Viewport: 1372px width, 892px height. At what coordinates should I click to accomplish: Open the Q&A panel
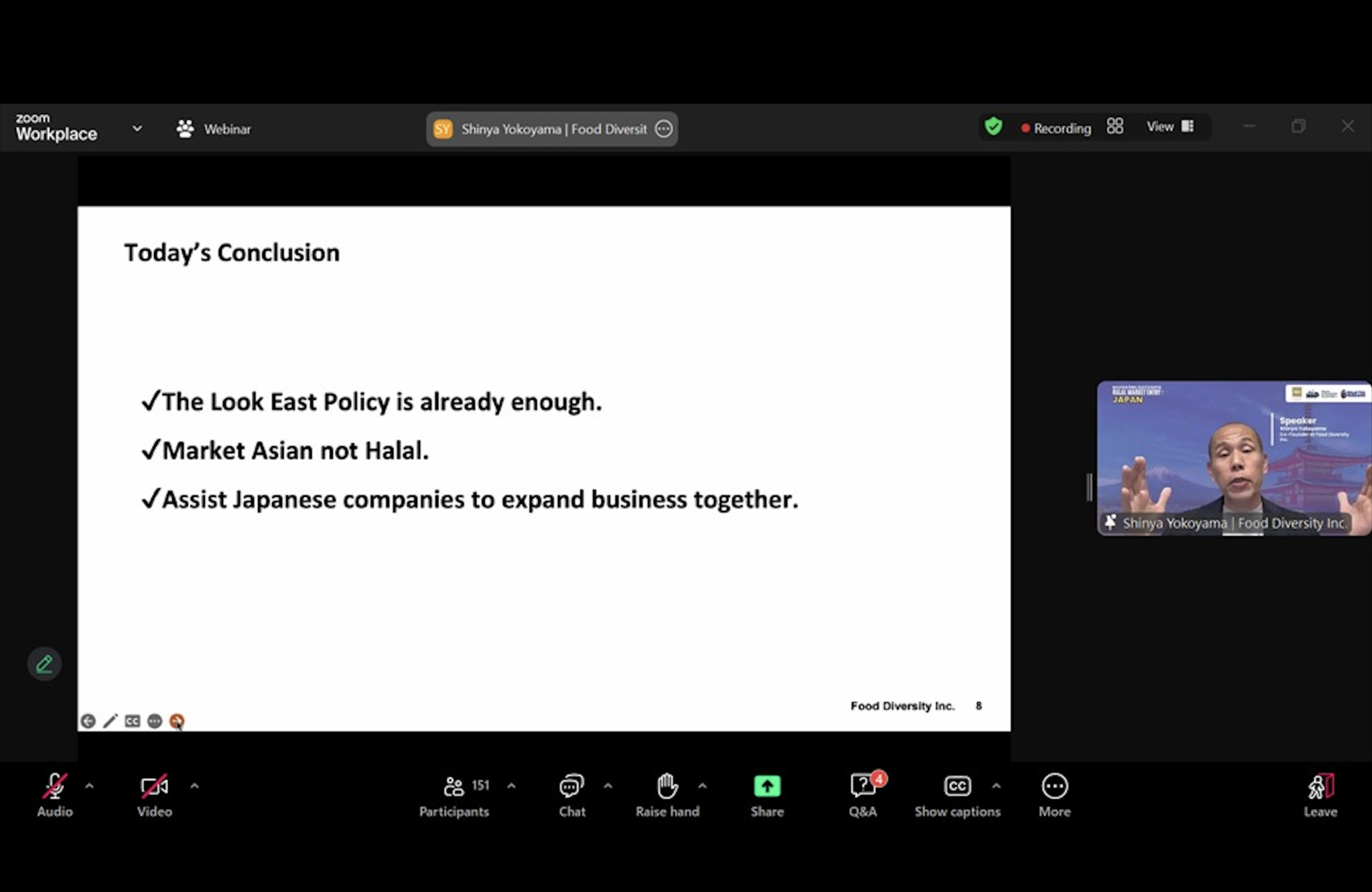(862, 794)
